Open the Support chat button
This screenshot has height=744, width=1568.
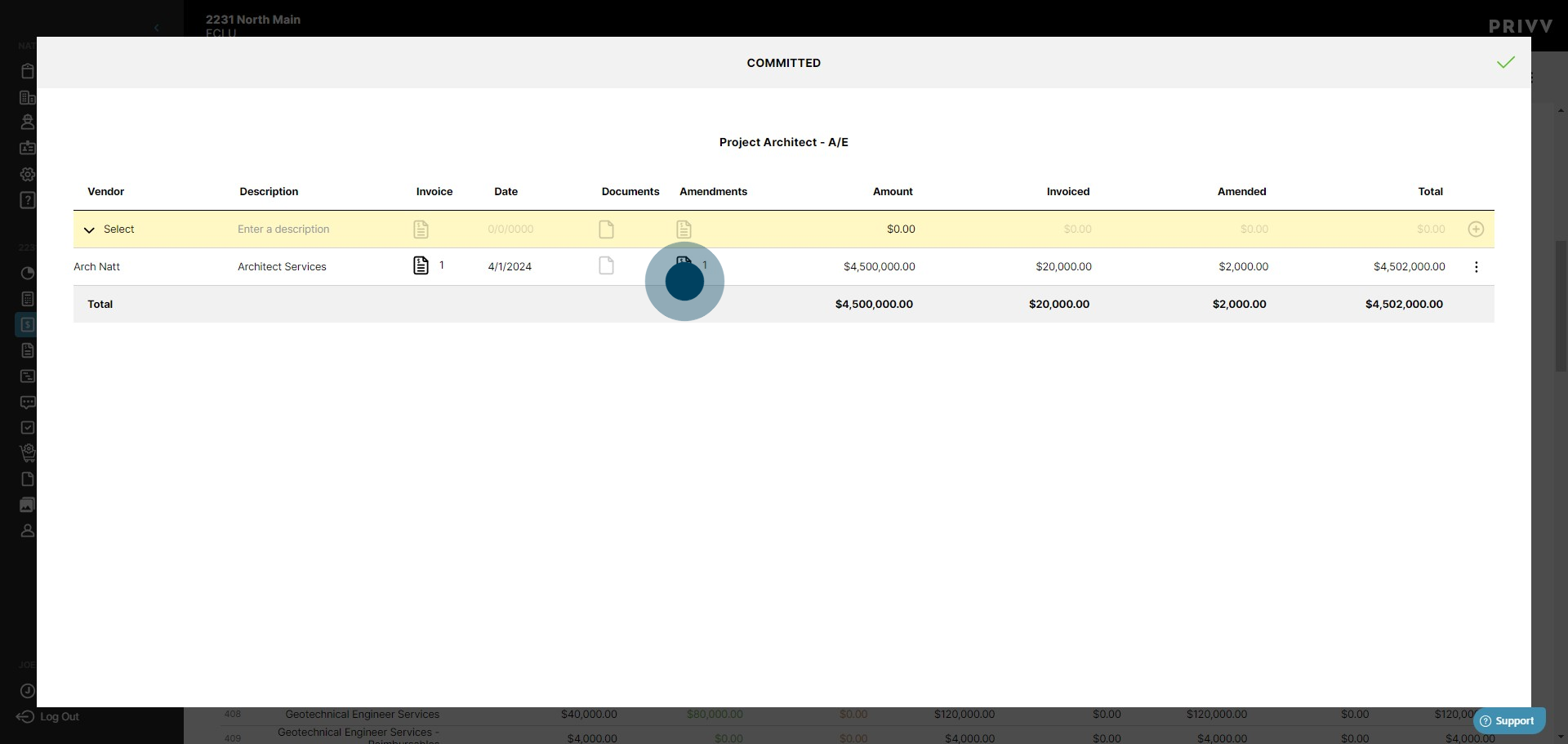[x=1508, y=721]
